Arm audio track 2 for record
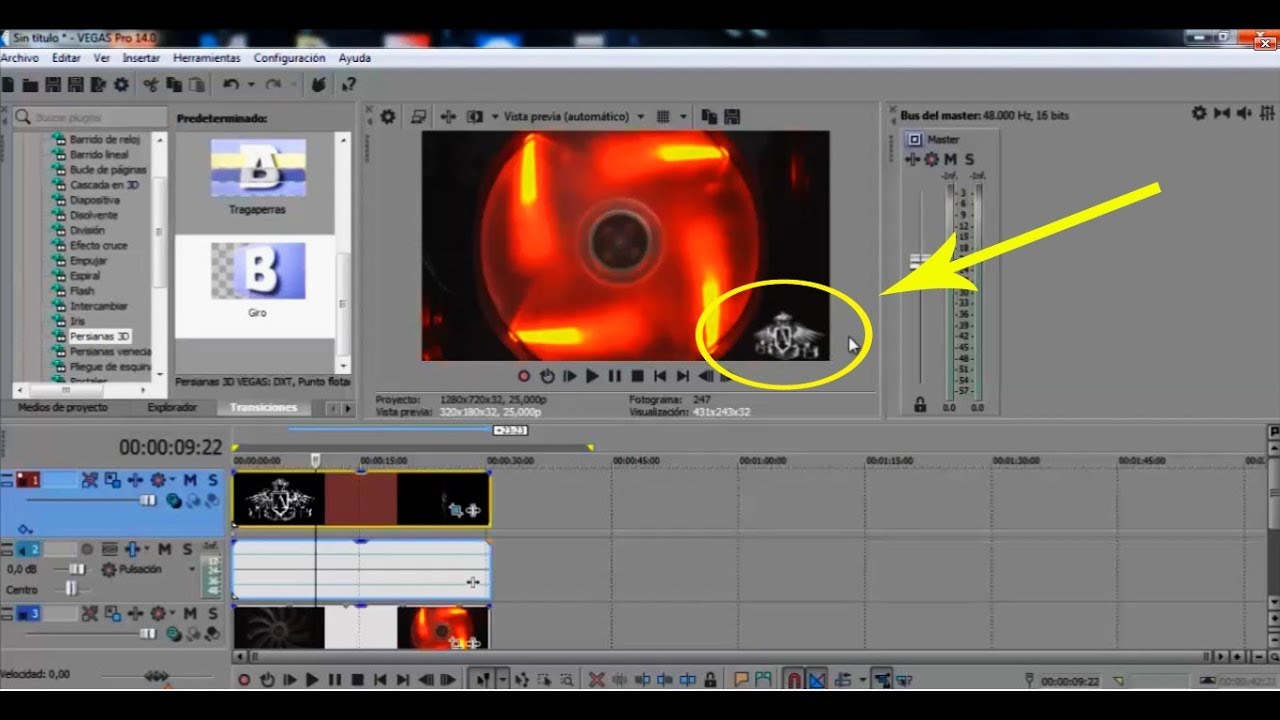Viewport: 1280px width, 720px height. click(x=87, y=549)
